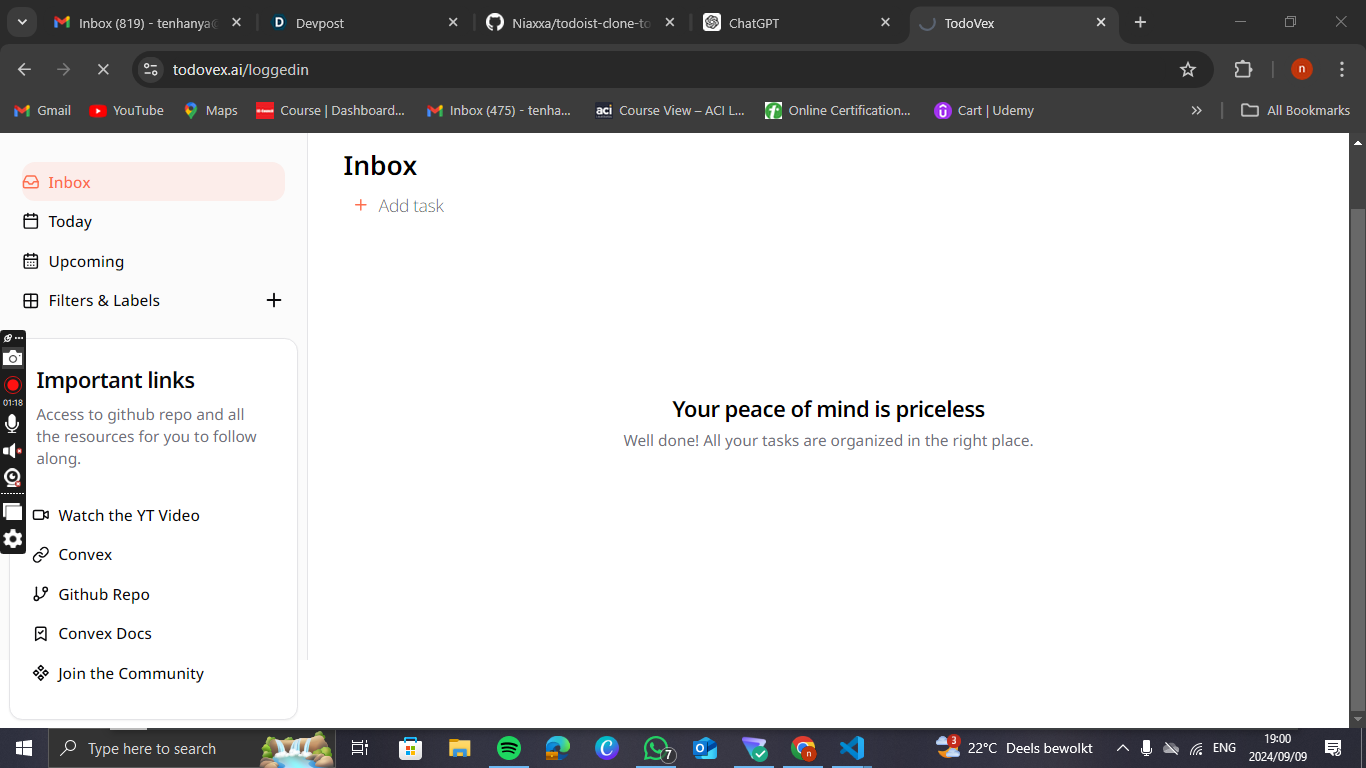Viewport: 1366px width, 768px height.
Task: Open File Explorer from taskbar
Action: click(459, 748)
